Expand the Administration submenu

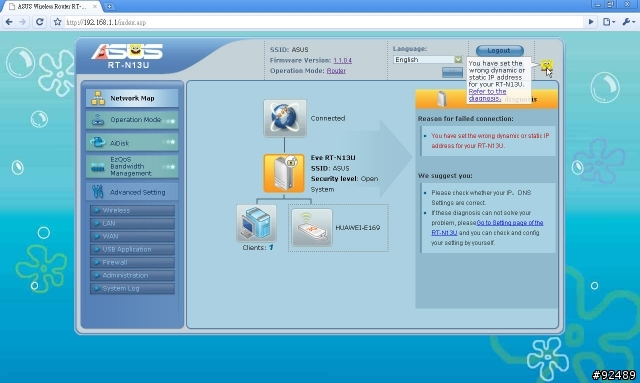[132, 276]
